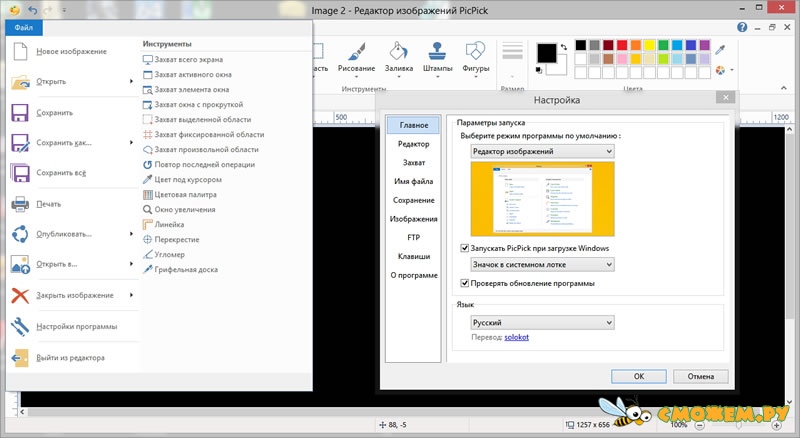Open the color palette wheel icon
This screenshot has height=438, width=800.
pos(720,70)
